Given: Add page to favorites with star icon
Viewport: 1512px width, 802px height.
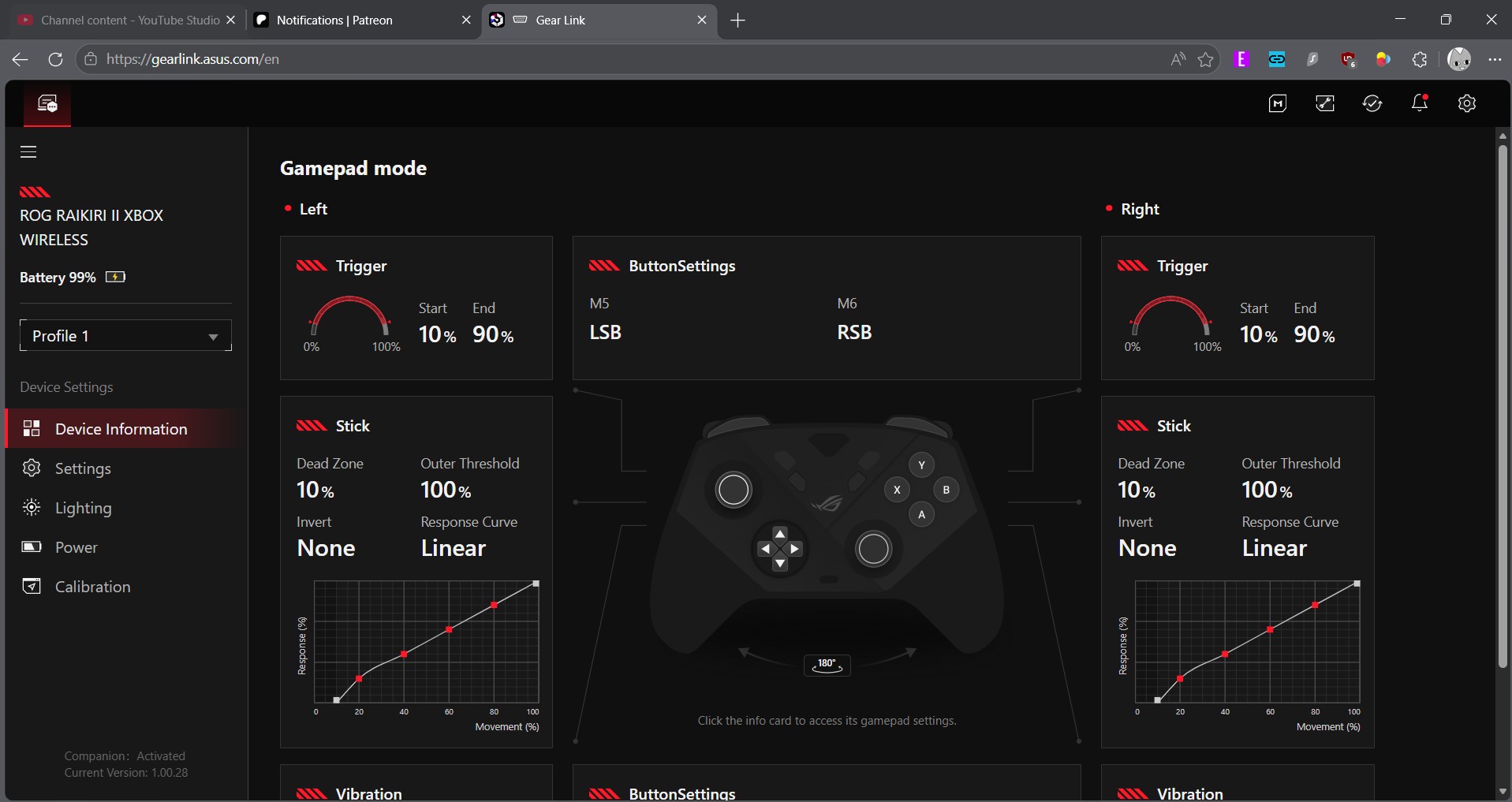Looking at the screenshot, I should point(1206,59).
